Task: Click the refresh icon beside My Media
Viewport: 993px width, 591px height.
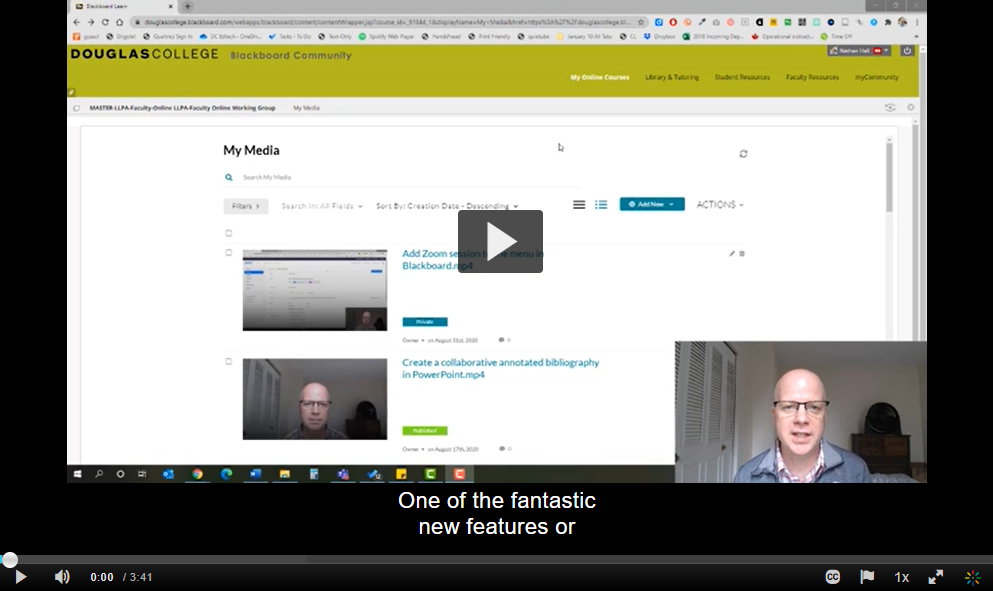Action: click(x=743, y=154)
